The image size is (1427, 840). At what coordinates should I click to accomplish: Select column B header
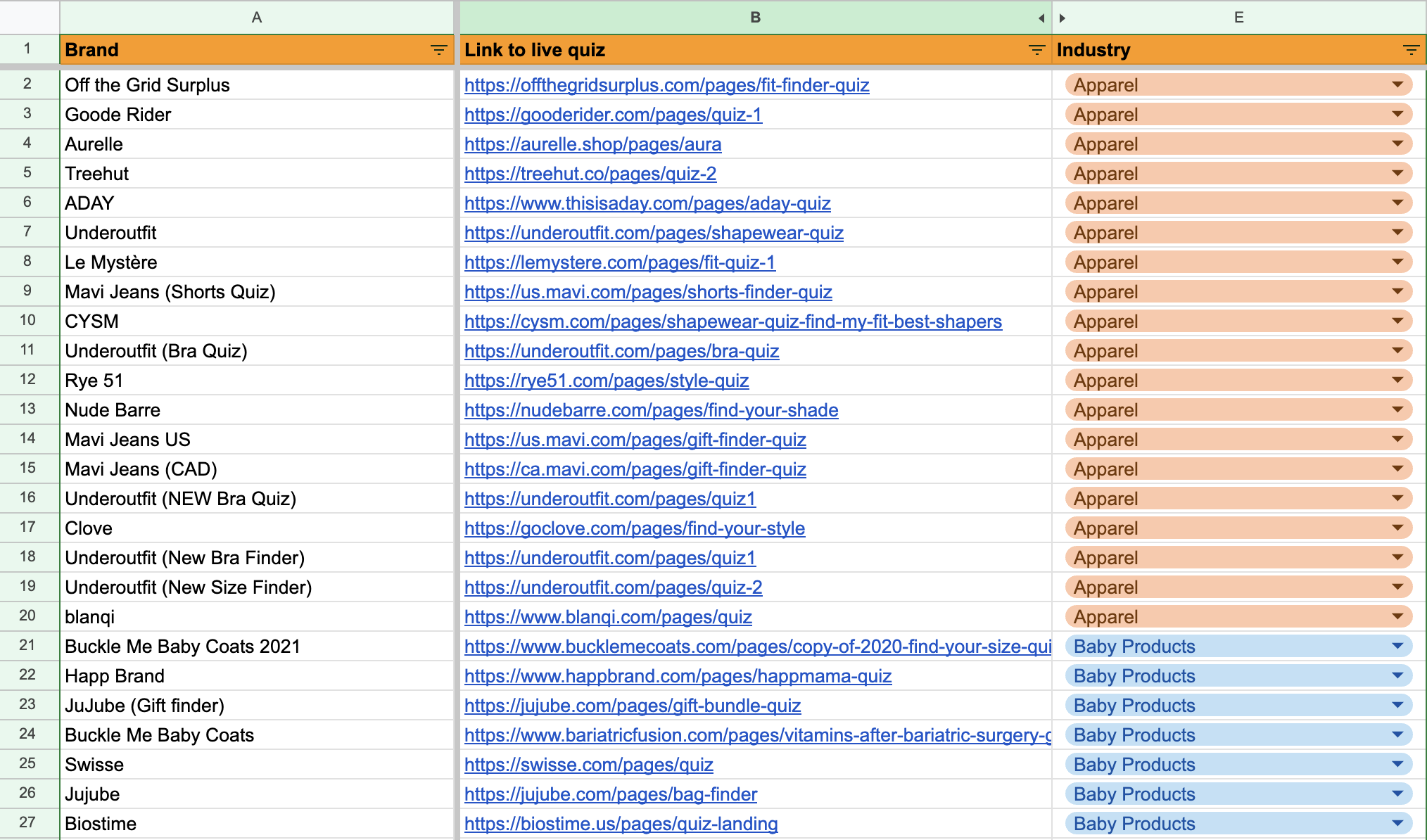[755, 18]
